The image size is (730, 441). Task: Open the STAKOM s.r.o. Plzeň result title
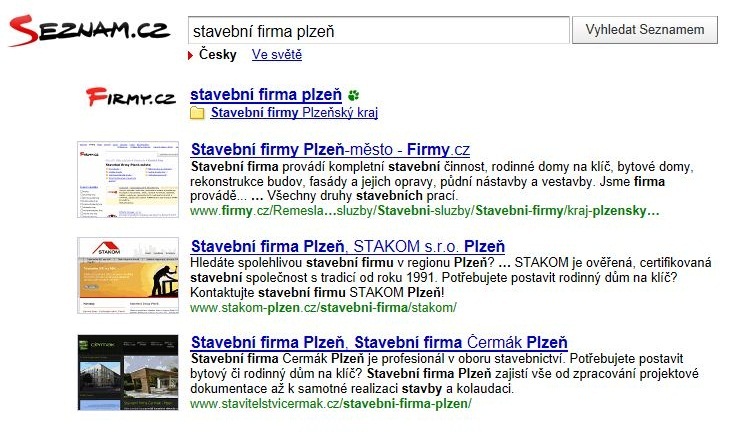348,246
